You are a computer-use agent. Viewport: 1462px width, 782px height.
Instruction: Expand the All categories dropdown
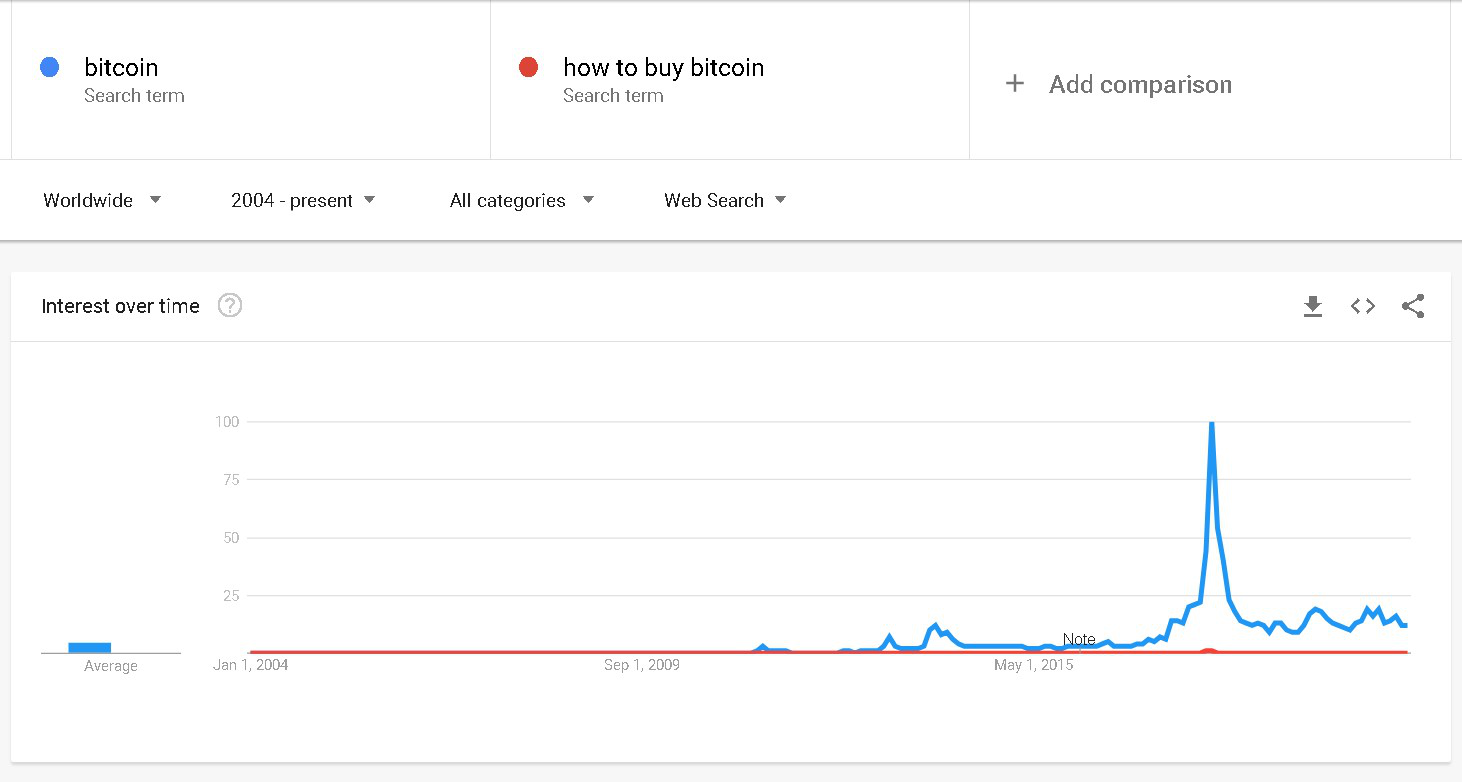point(522,200)
